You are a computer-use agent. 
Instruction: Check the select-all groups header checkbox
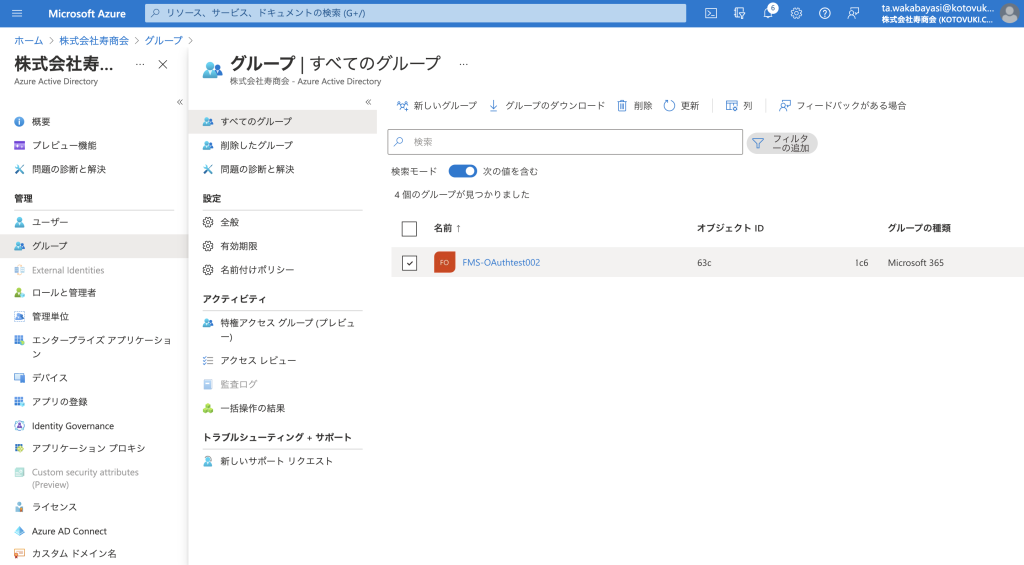click(409, 229)
